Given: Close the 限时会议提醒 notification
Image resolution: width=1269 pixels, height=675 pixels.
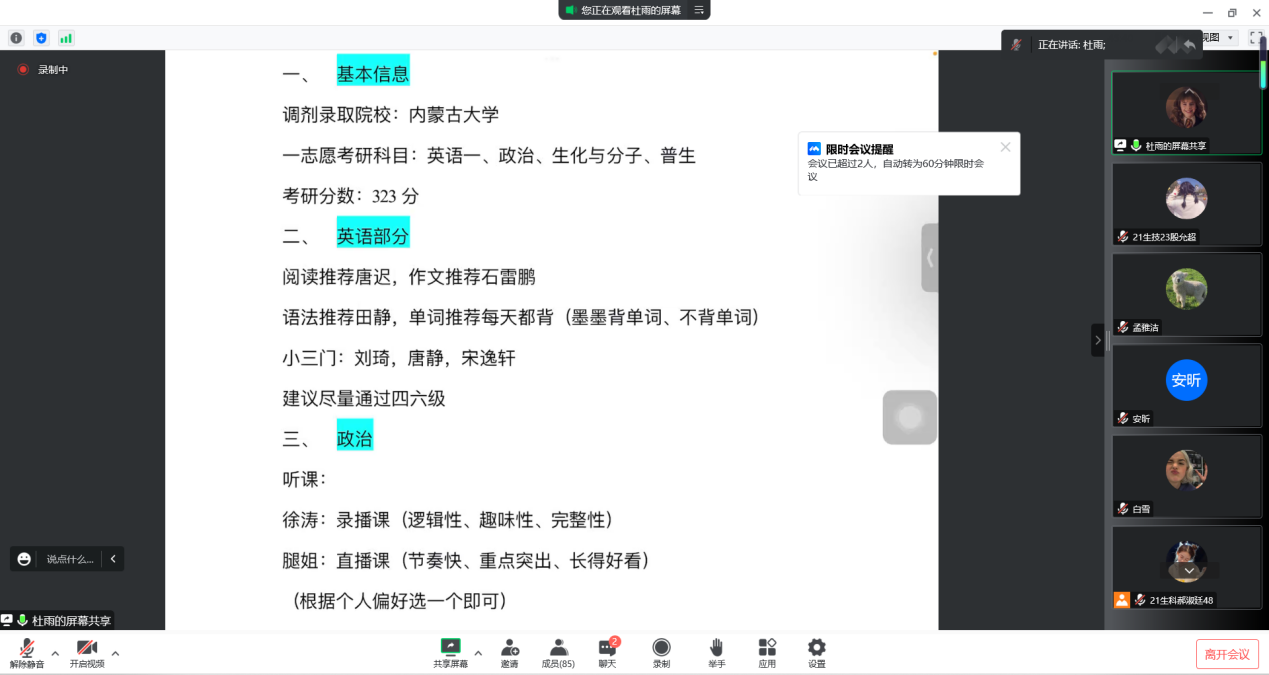Looking at the screenshot, I should point(1005,147).
